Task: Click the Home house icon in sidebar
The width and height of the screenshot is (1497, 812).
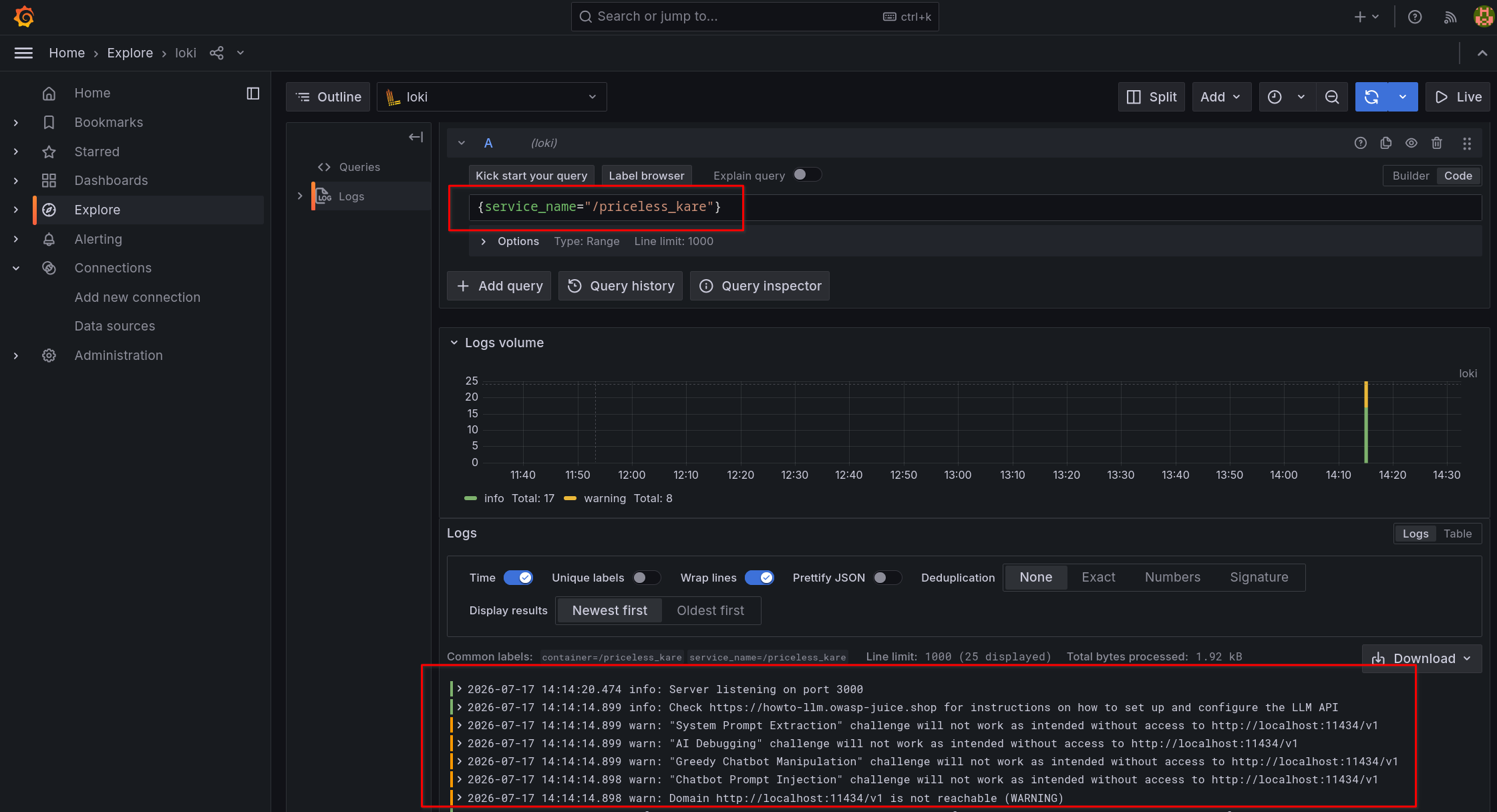Action: [x=49, y=93]
